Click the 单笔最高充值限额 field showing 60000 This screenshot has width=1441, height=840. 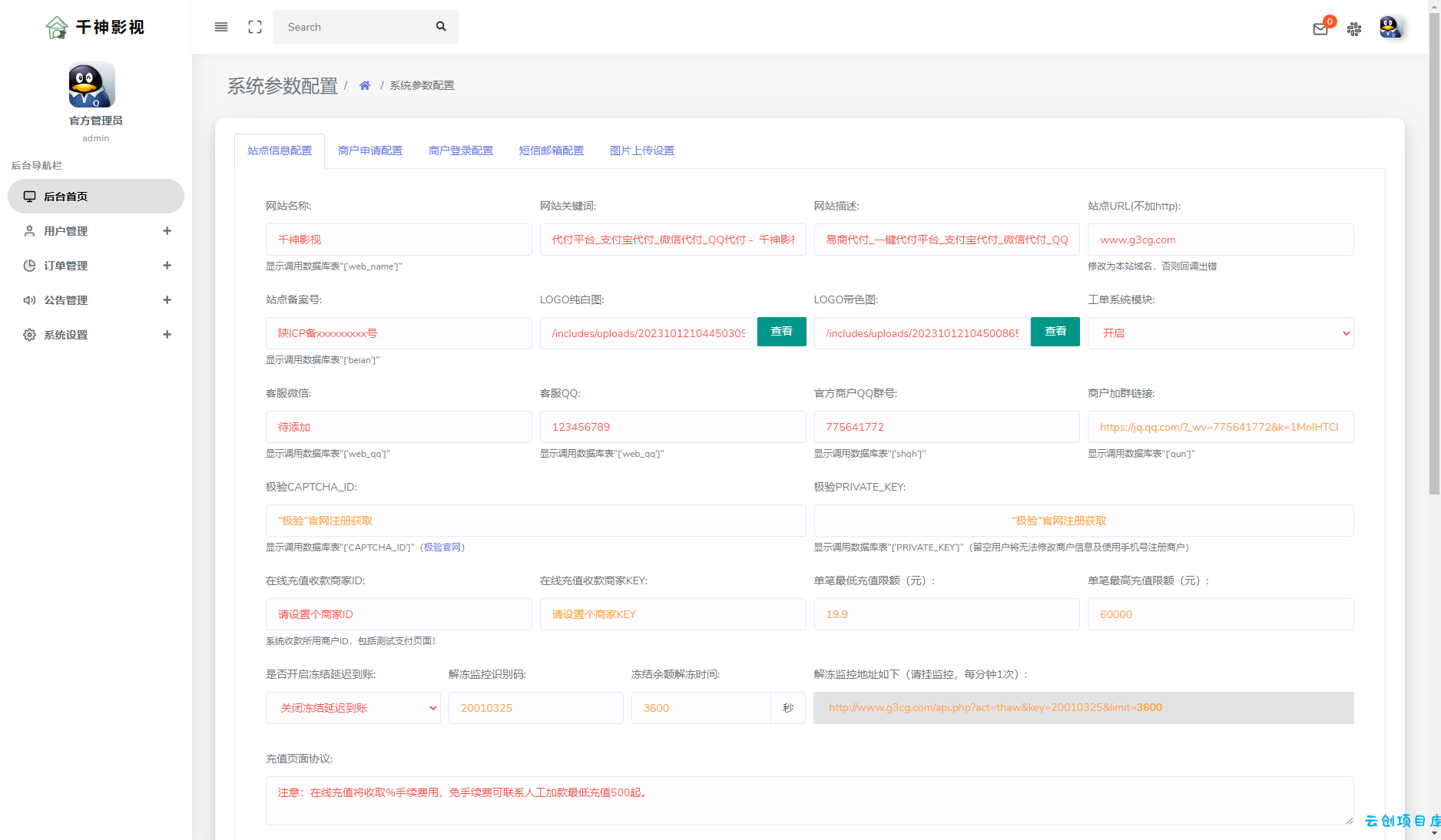pyautogui.click(x=1221, y=614)
